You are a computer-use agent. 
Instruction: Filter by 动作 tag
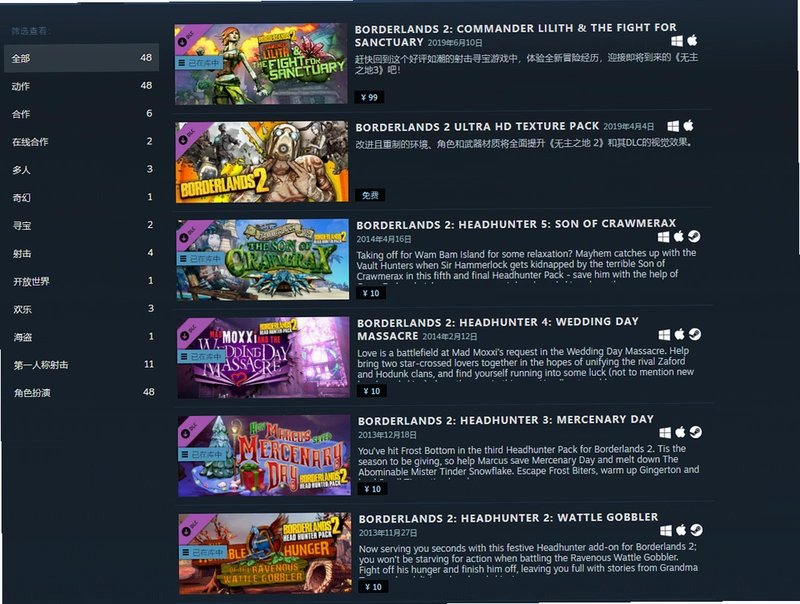tap(82, 86)
